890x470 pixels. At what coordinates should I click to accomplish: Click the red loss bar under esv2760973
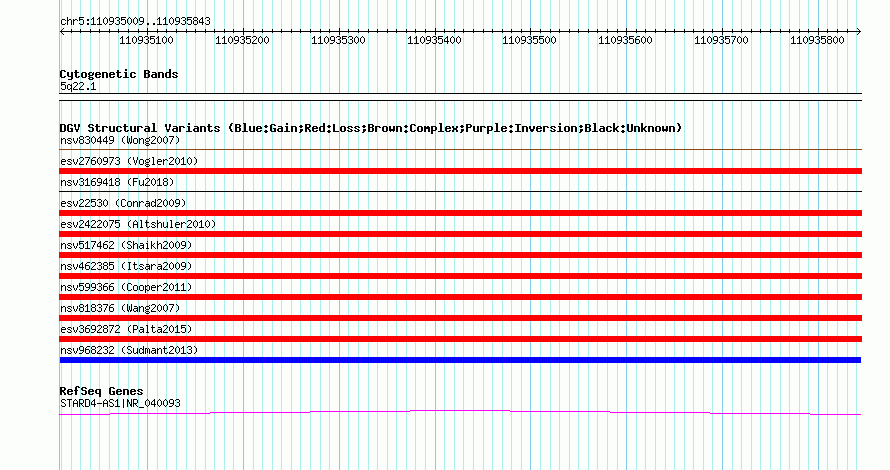(460, 171)
